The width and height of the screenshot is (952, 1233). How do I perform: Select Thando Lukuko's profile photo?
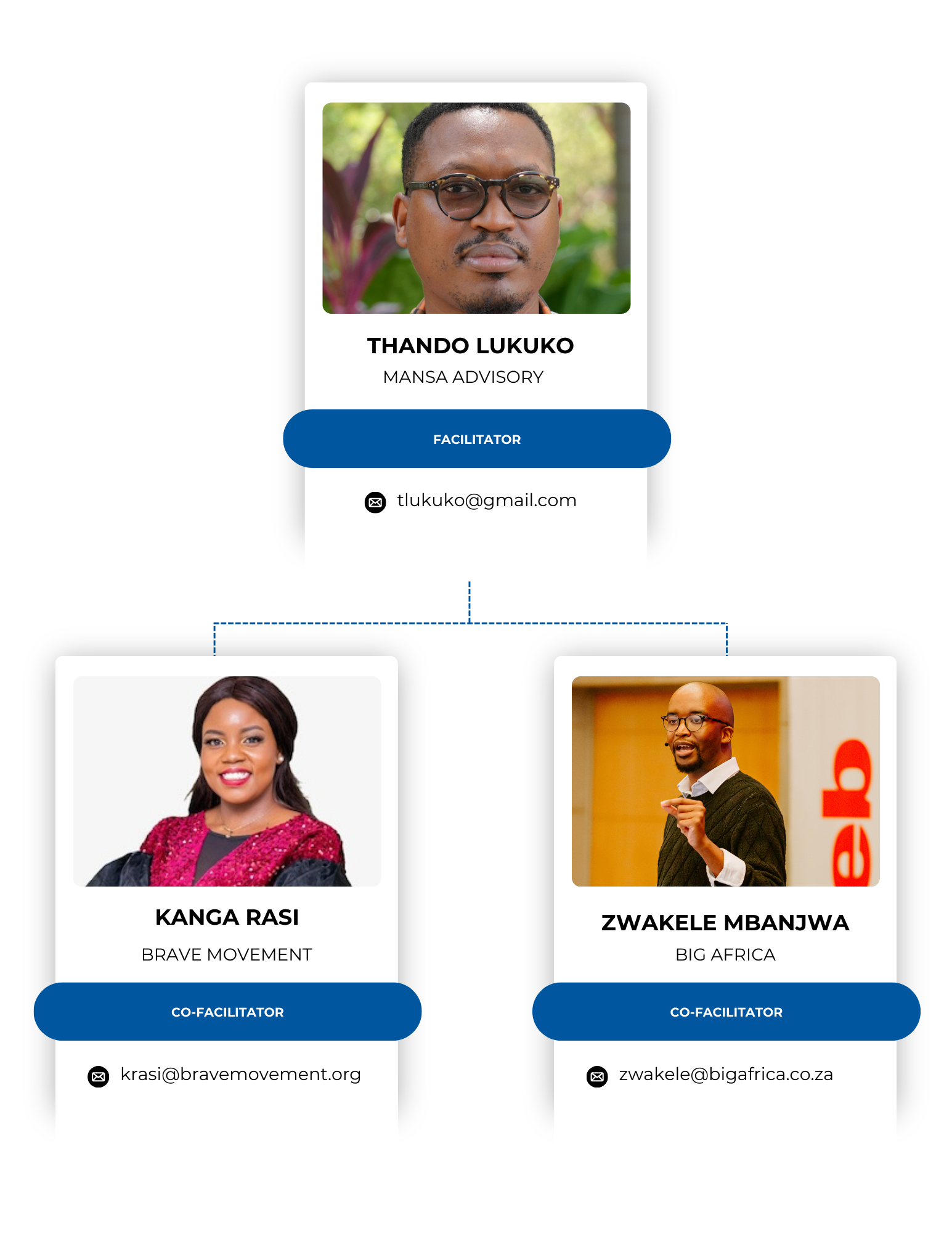tap(476, 208)
